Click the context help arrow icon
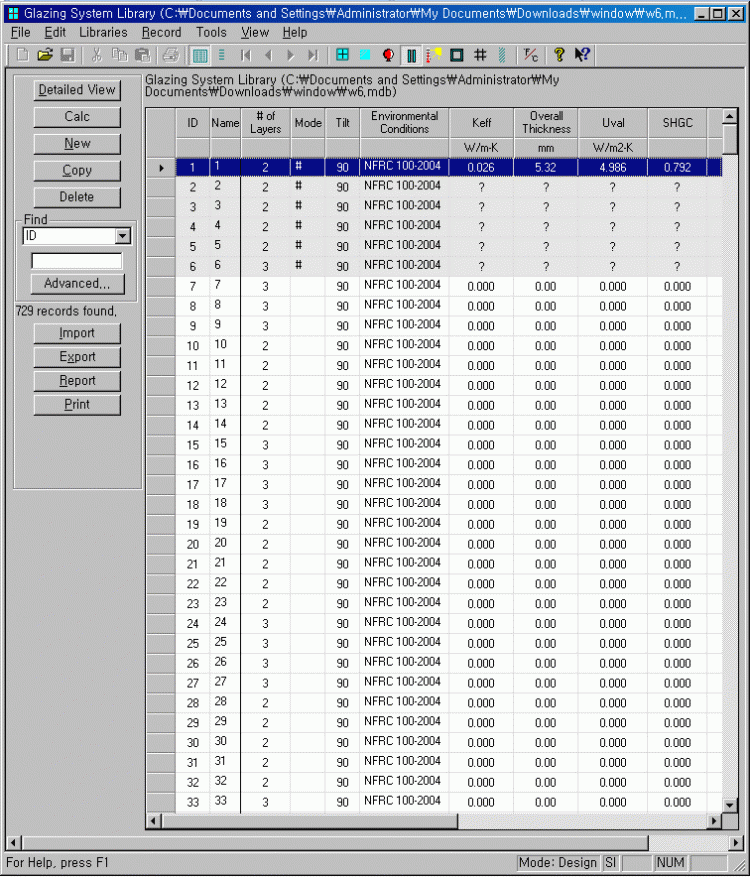750x877 pixels. tap(582, 55)
